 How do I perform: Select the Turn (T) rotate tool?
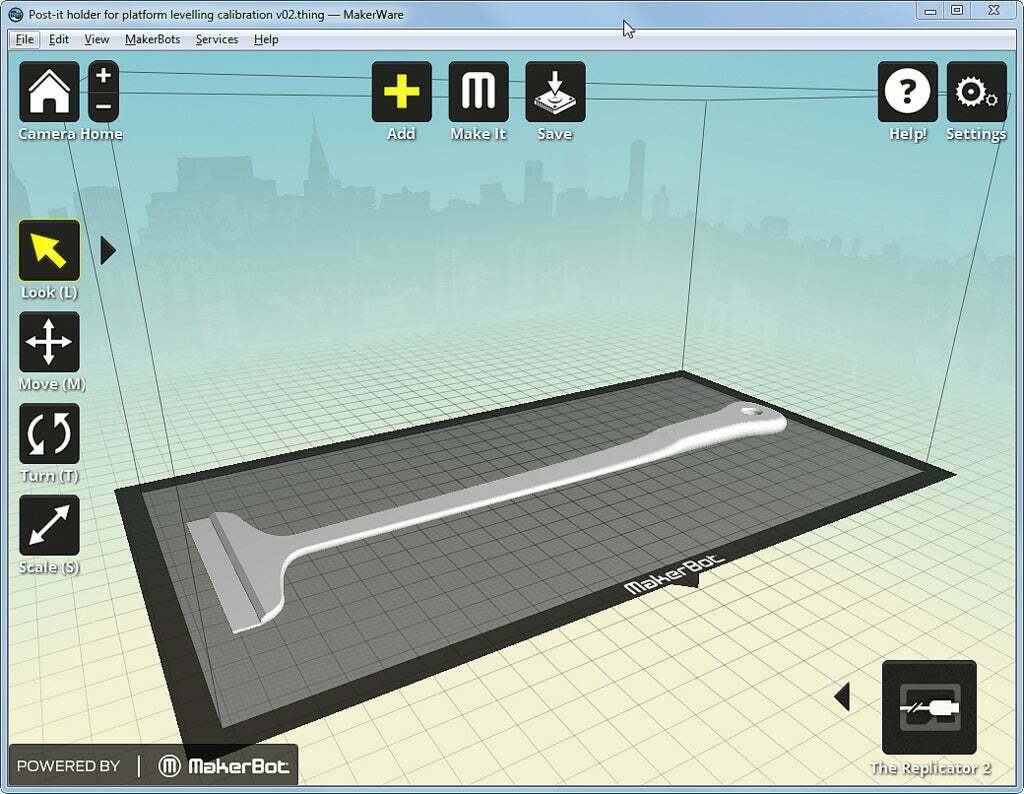click(50, 434)
